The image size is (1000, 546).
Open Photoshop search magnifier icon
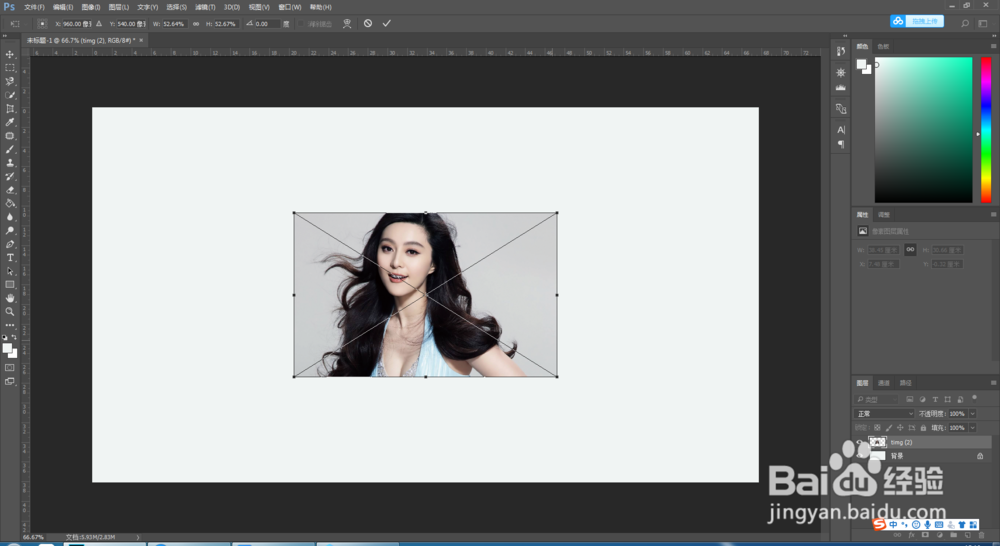coord(965,24)
